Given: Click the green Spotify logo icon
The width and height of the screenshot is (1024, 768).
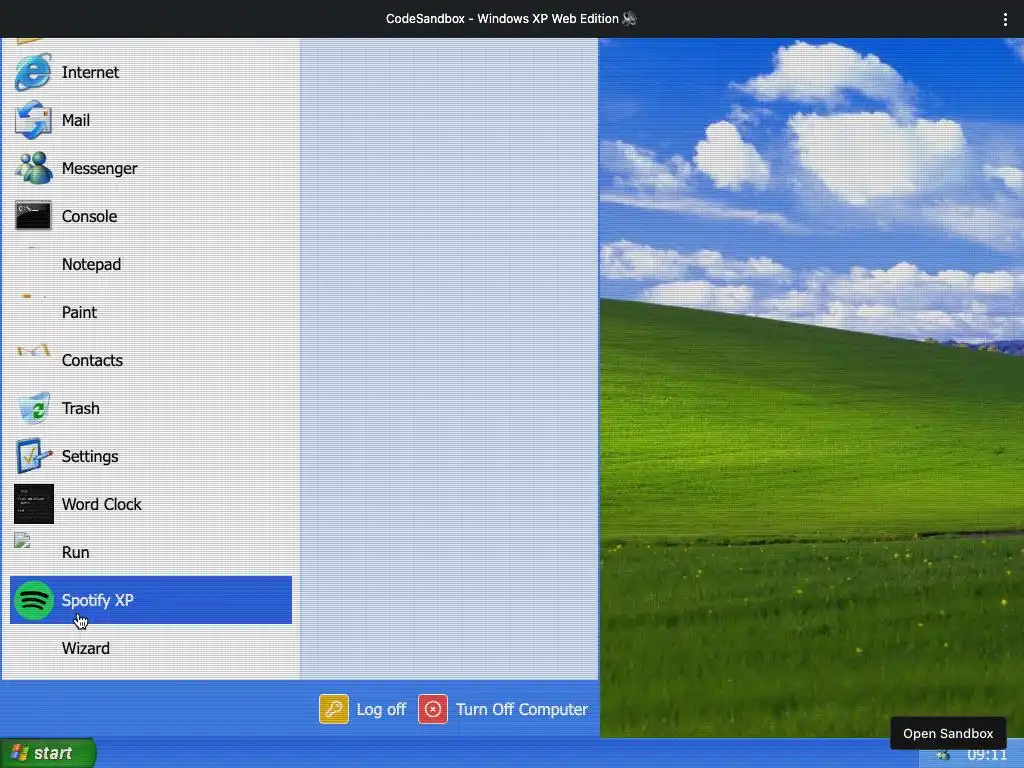Looking at the screenshot, I should (x=33, y=600).
